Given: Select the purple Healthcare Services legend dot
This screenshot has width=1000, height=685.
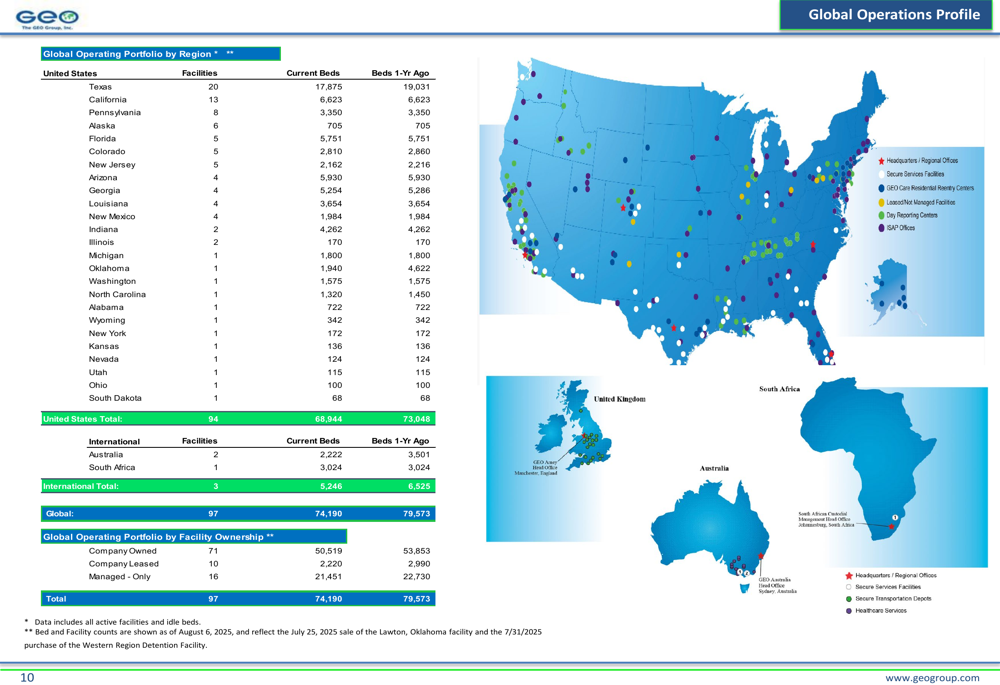Looking at the screenshot, I should 849,611.
